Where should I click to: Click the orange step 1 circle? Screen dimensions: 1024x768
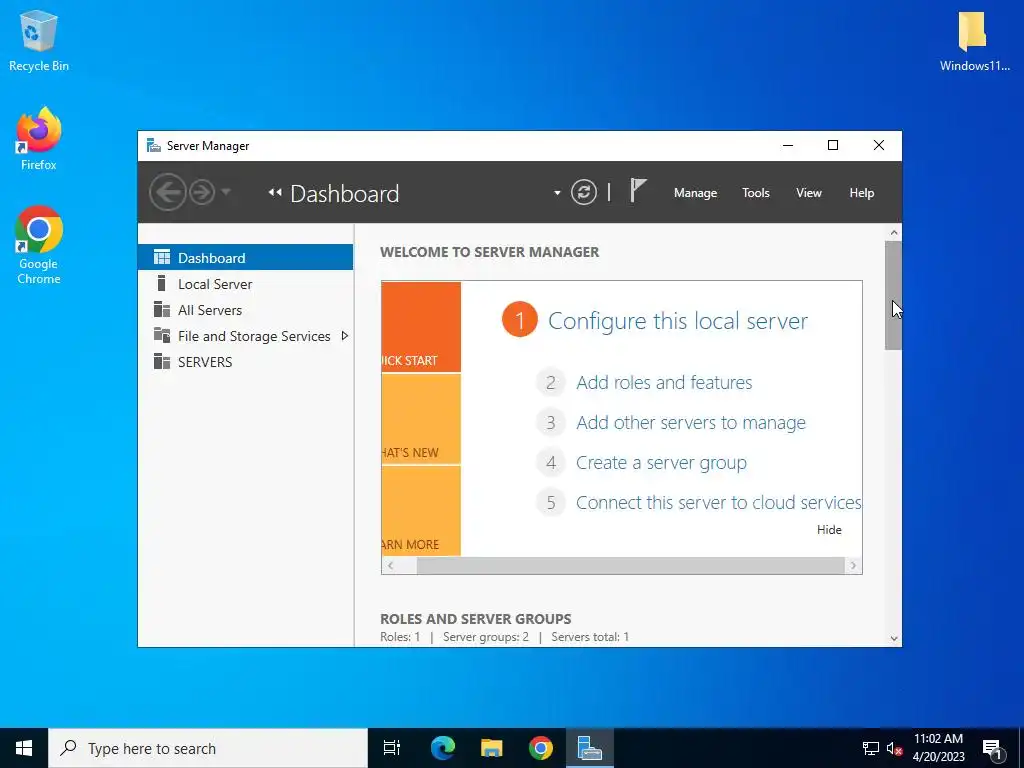pos(520,320)
